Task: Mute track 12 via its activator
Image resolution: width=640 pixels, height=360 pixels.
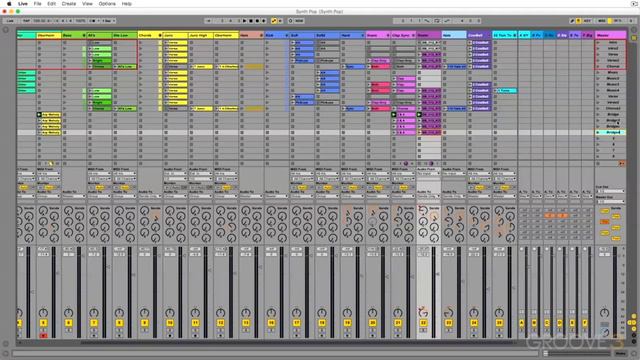Action: click(220, 323)
